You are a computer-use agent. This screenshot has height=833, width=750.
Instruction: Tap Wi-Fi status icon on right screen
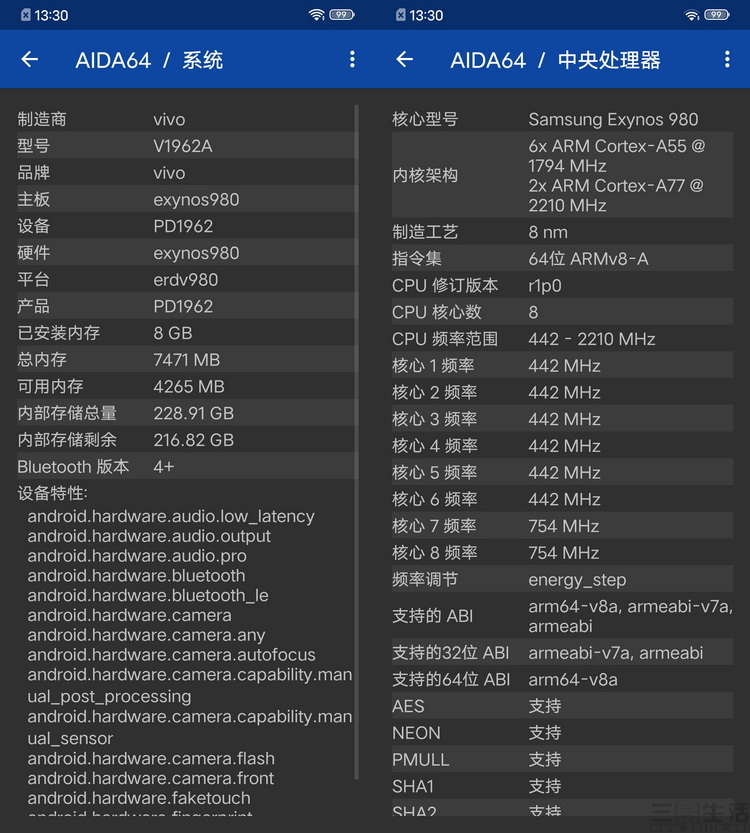tap(692, 15)
